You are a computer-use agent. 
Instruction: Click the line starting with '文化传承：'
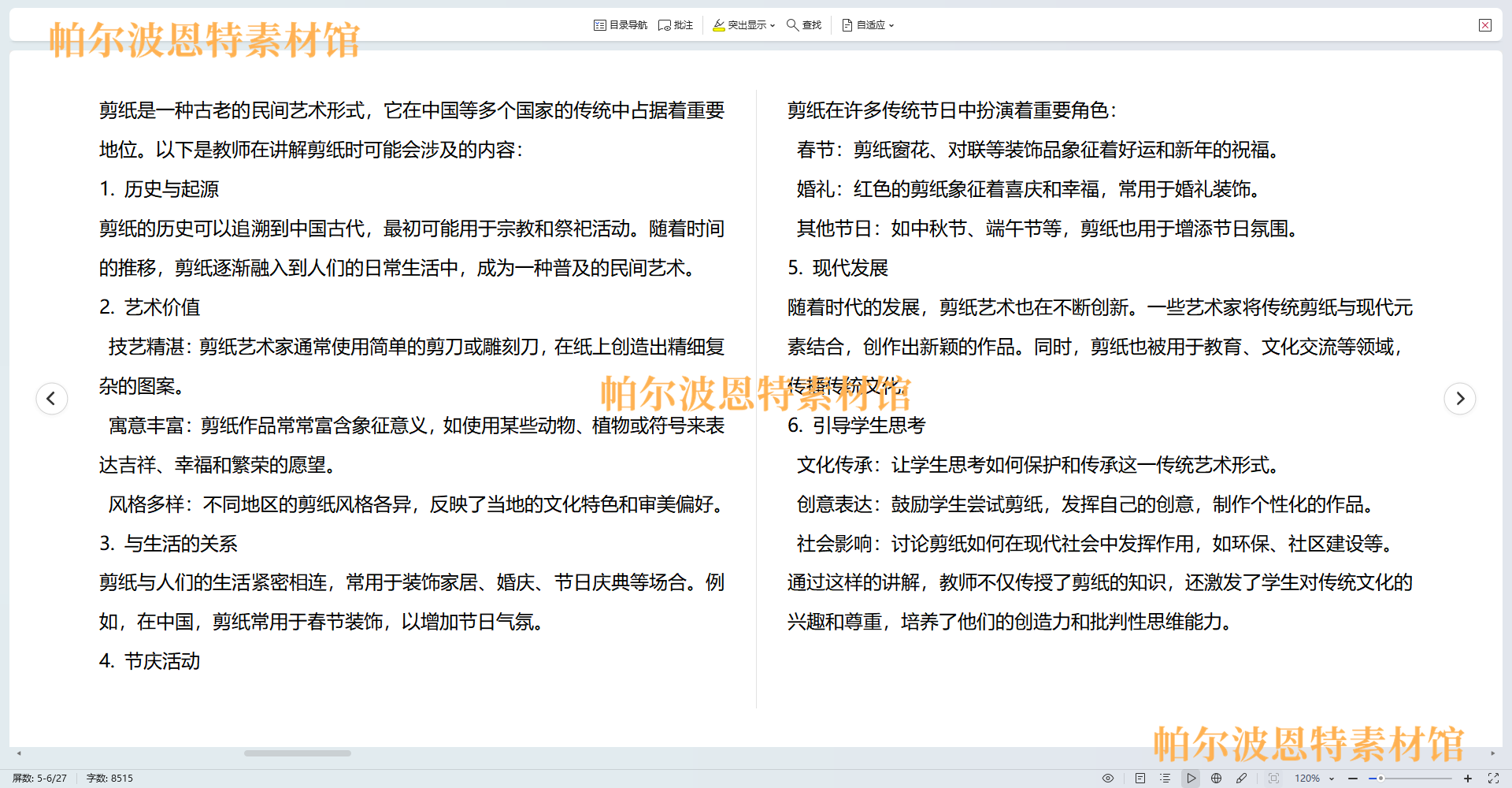click(x=1037, y=465)
